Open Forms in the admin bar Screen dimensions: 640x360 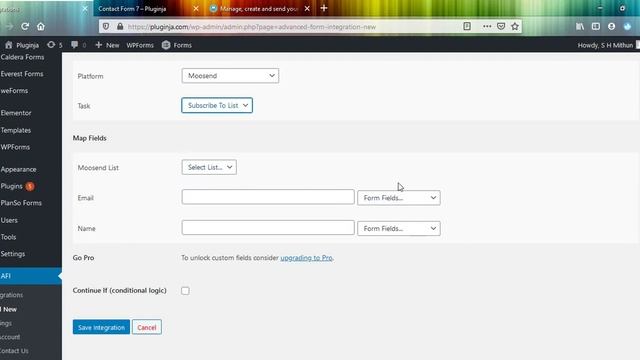177,45
